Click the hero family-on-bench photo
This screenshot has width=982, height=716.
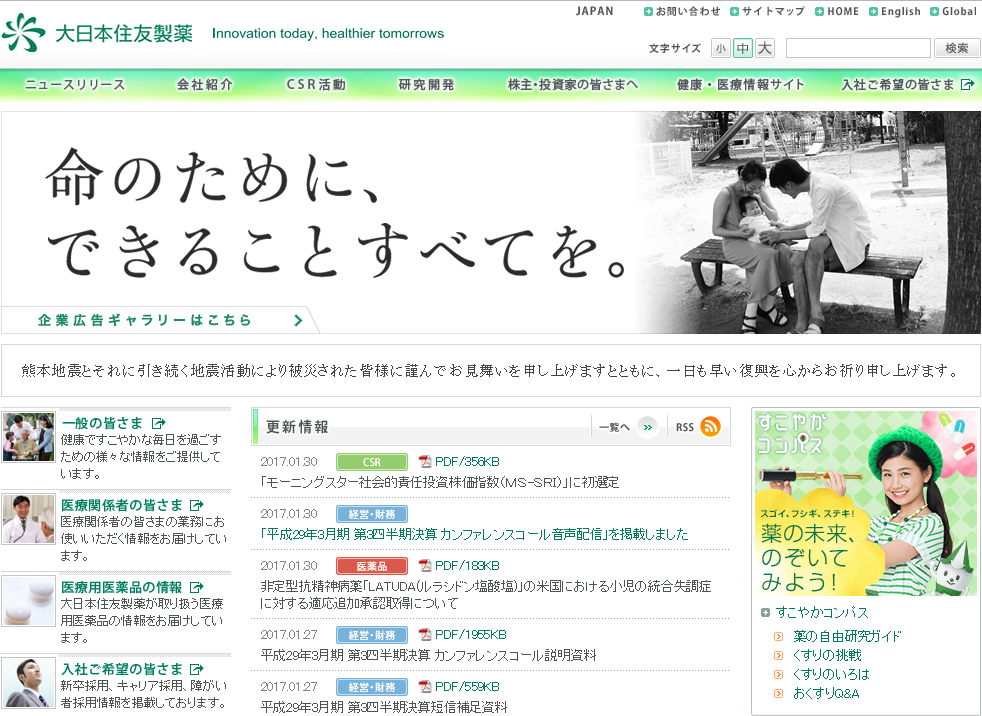[808, 222]
